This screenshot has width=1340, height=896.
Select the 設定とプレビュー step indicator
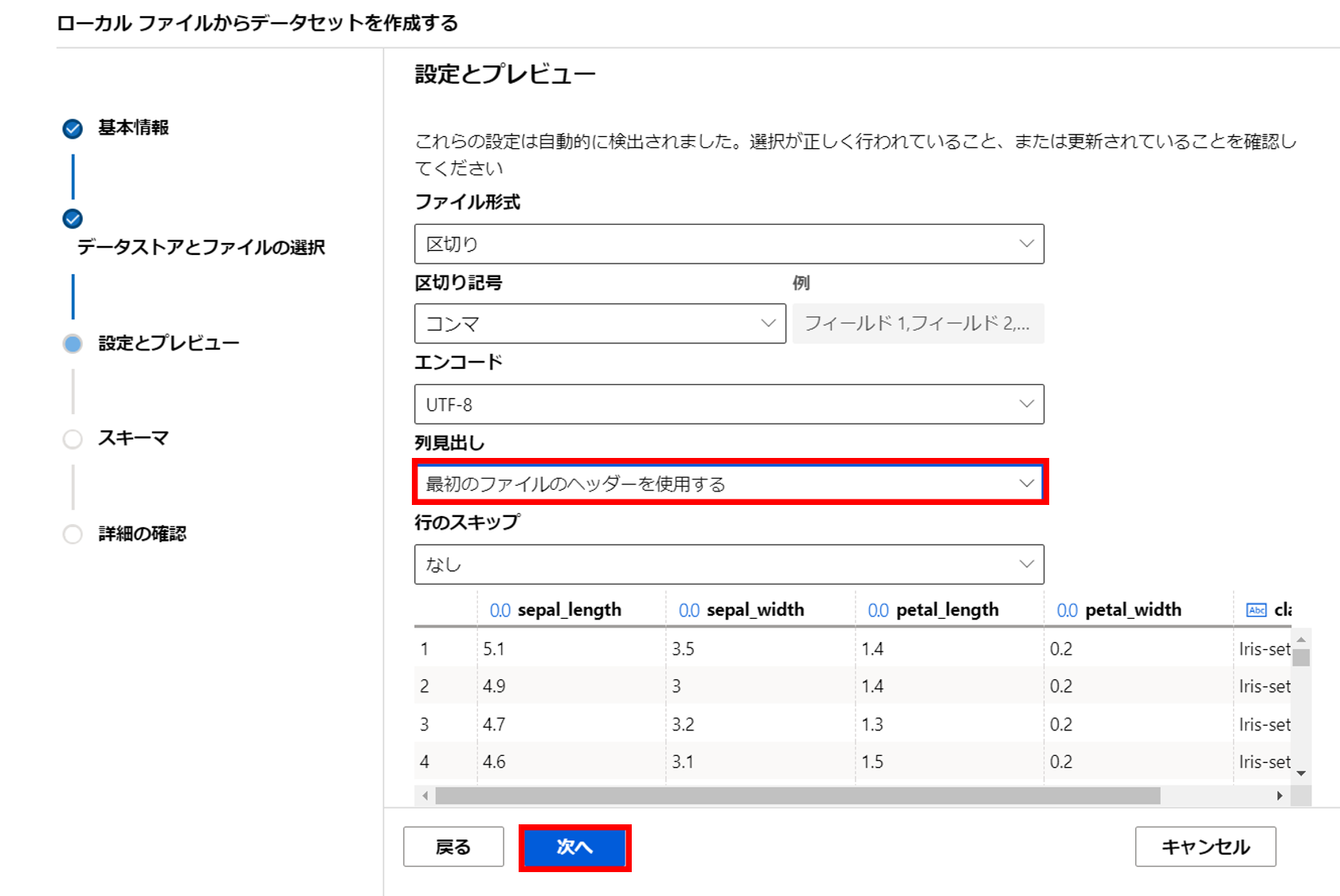pyautogui.click(x=72, y=343)
